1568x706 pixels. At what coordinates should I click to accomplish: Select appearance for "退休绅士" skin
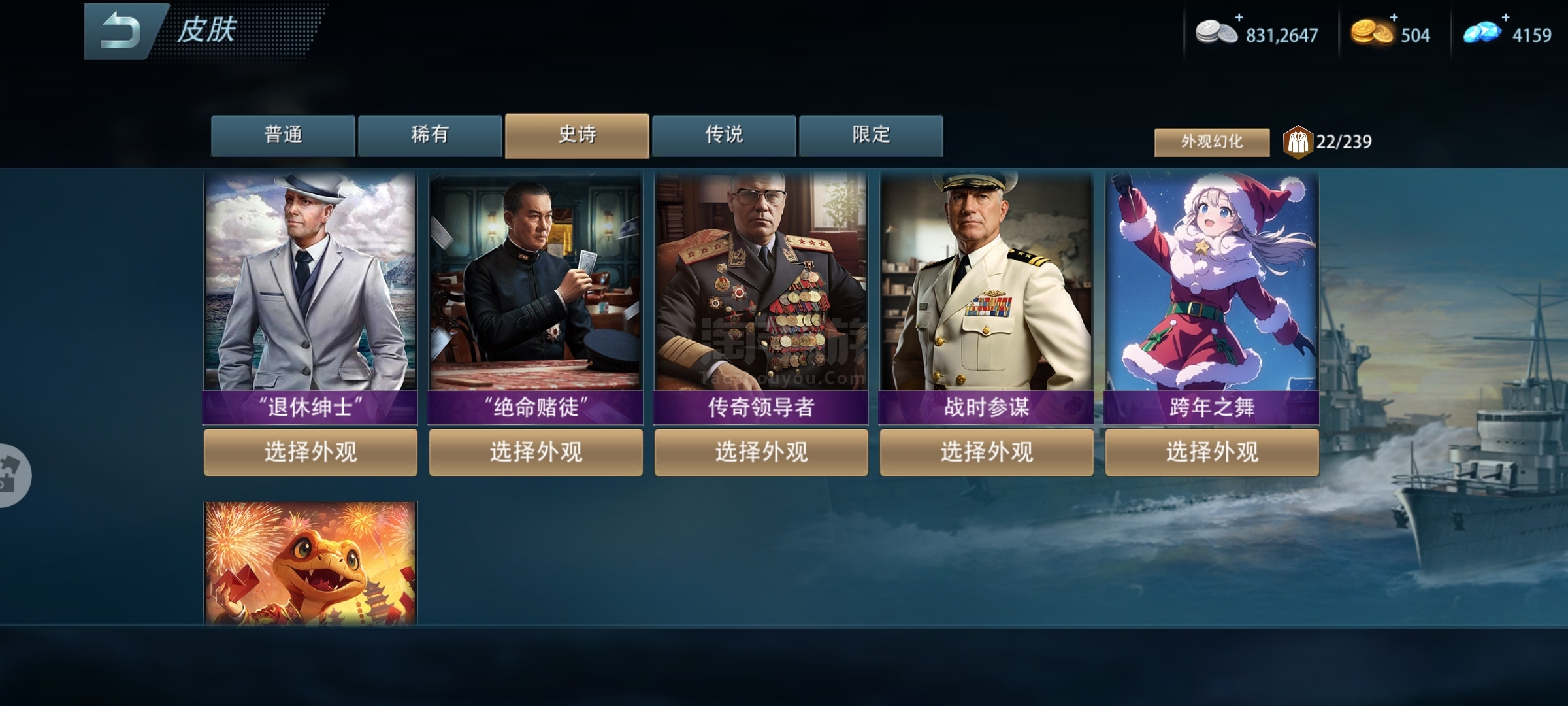click(310, 452)
